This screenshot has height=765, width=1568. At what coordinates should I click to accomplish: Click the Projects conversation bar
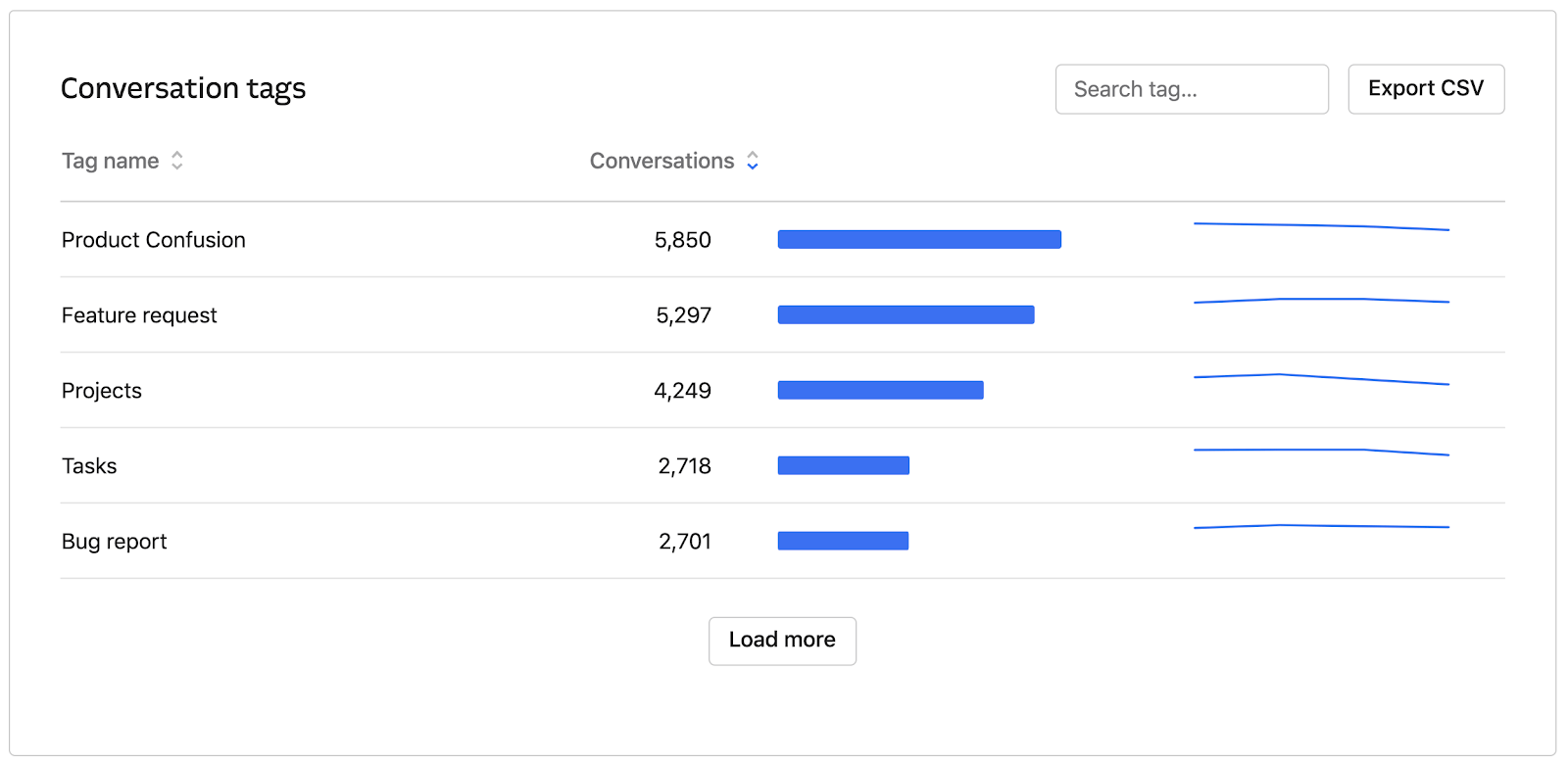pos(880,390)
